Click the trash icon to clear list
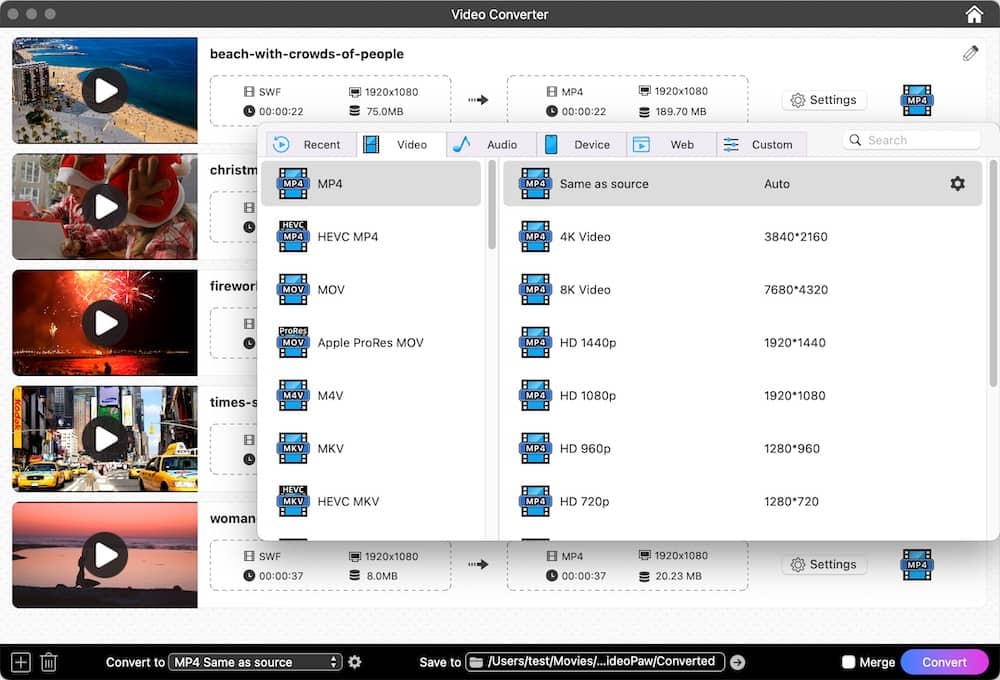1000x680 pixels. point(48,662)
